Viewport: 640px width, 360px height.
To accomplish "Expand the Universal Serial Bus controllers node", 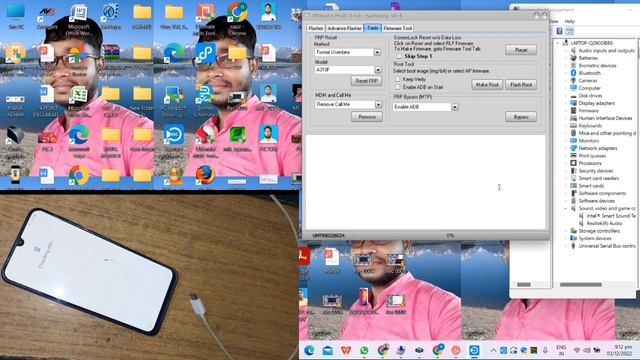I will (x=566, y=246).
